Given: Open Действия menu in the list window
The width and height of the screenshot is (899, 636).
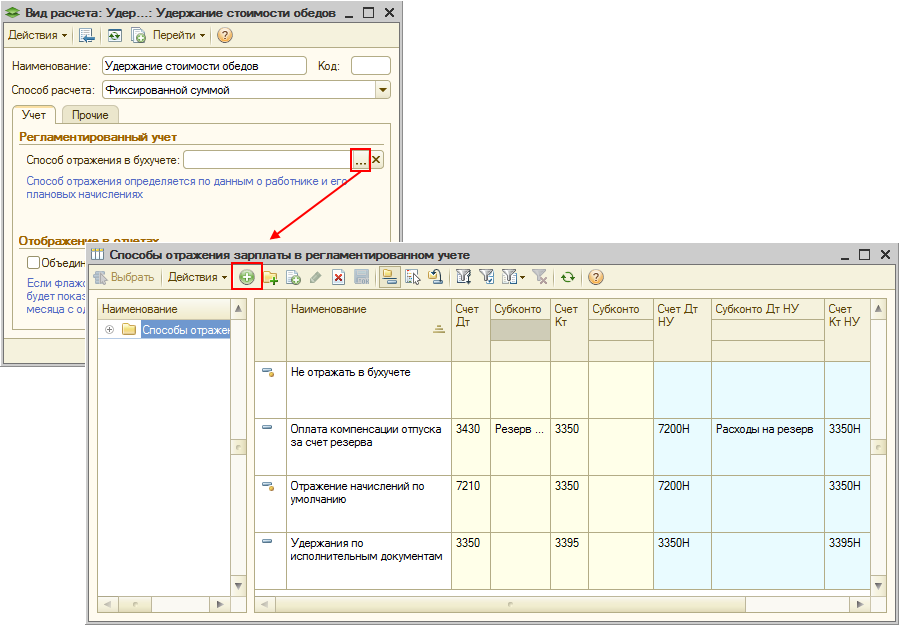Looking at the screenshot, I should tap(197, 277).
